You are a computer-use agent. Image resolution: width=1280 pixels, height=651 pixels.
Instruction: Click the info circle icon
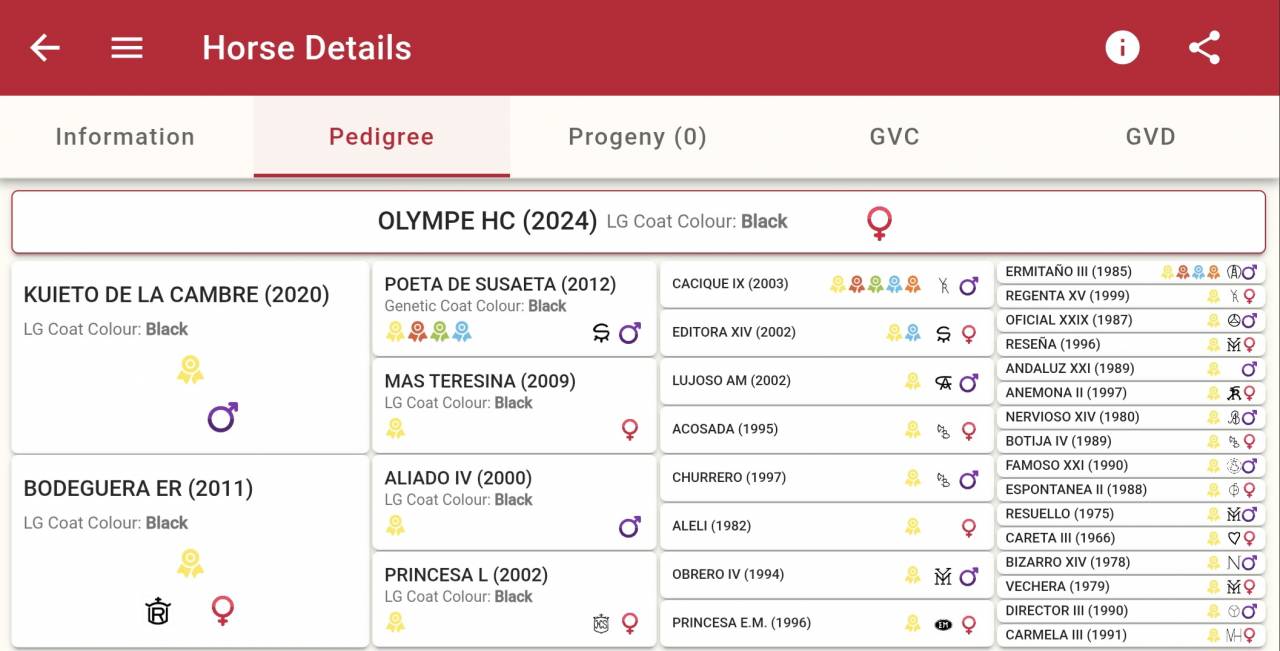(x=1122, y=48)
